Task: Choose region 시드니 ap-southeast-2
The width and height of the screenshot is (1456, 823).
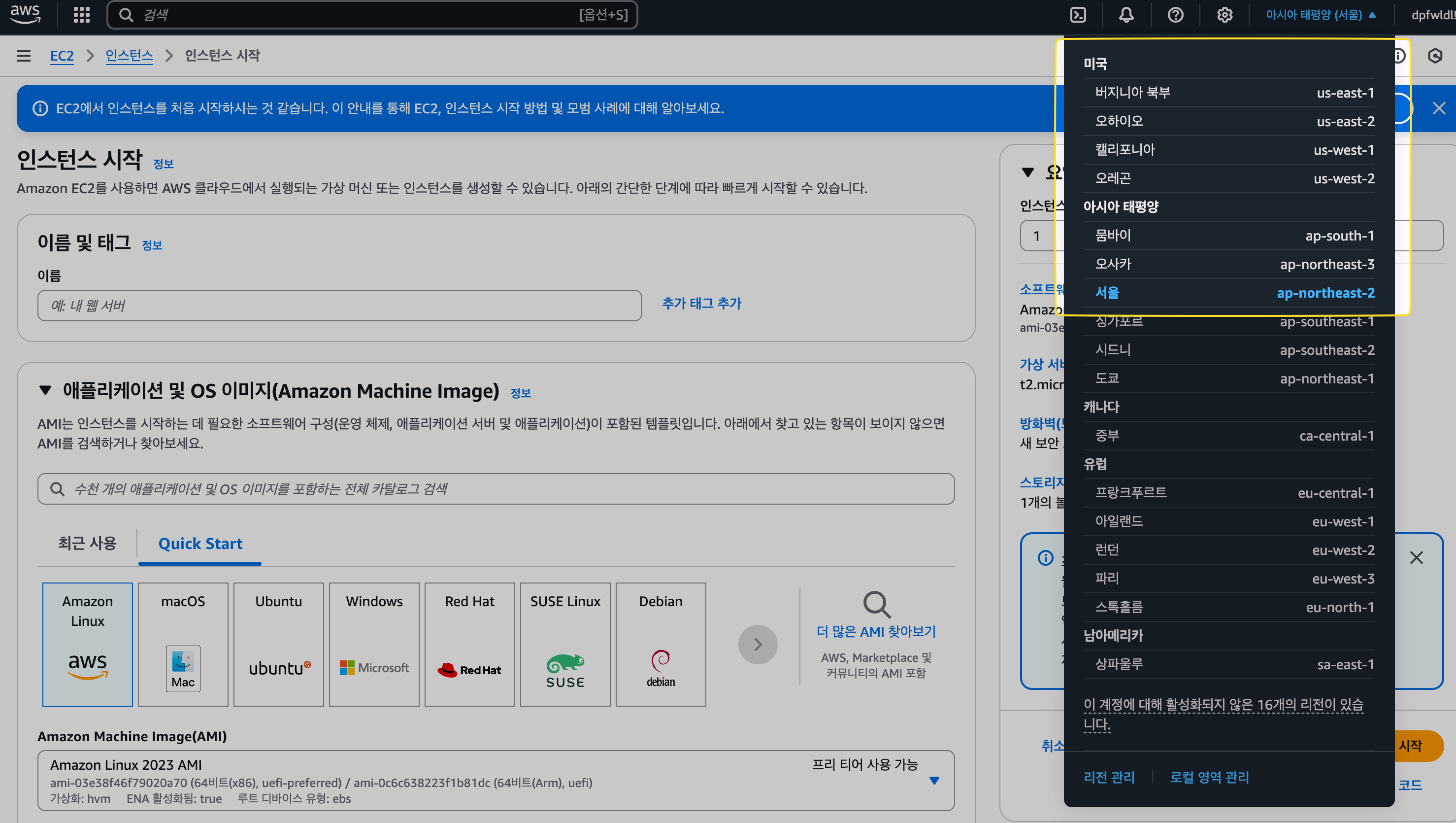Action: [x=1229, y=349]
